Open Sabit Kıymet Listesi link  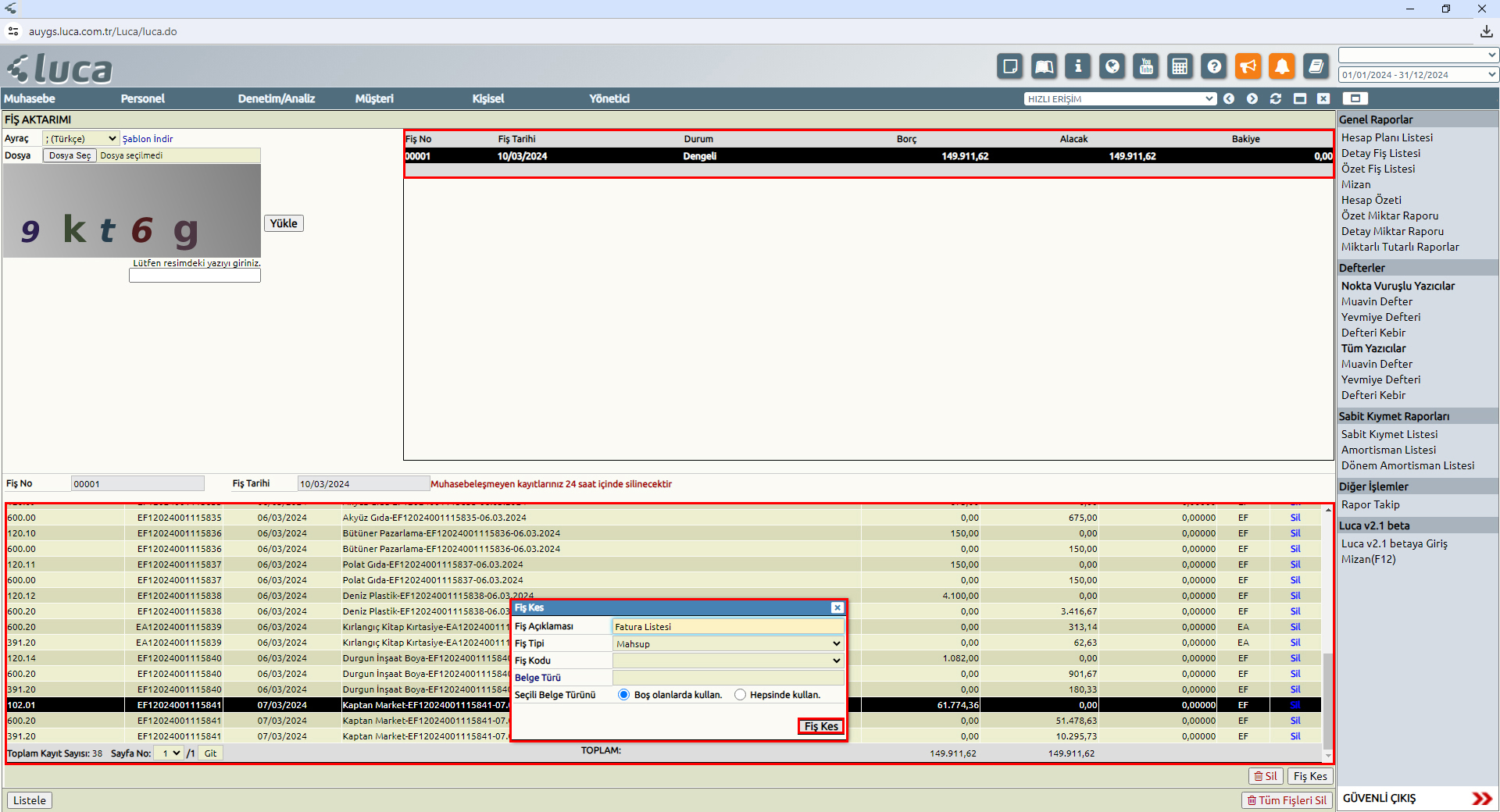coord(1389,434)
